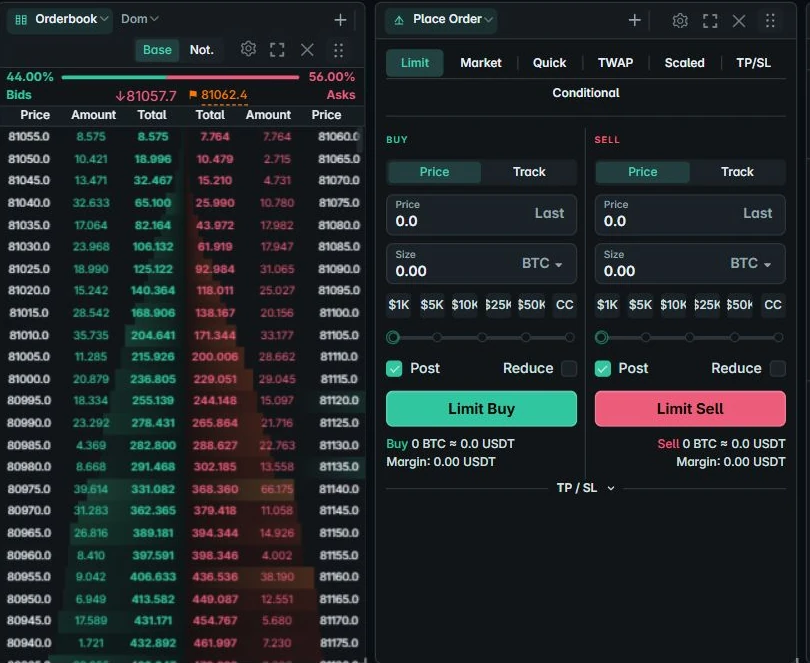Set Sell size to $5K preset
Image resolution: width=810 pixels, height=663 pixels.
click(640, 305)
